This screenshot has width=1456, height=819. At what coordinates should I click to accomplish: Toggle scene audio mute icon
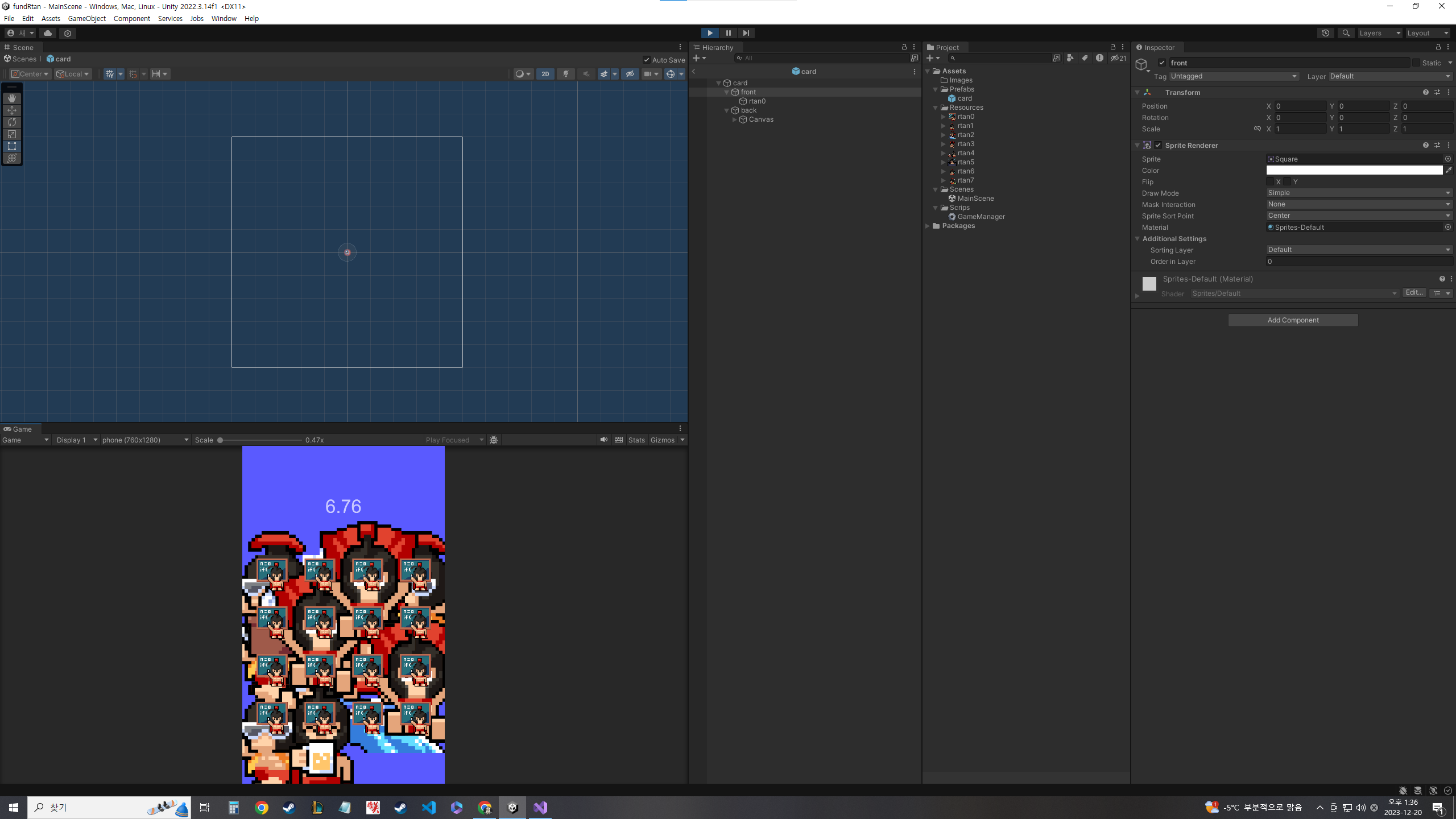click(586, 74)
